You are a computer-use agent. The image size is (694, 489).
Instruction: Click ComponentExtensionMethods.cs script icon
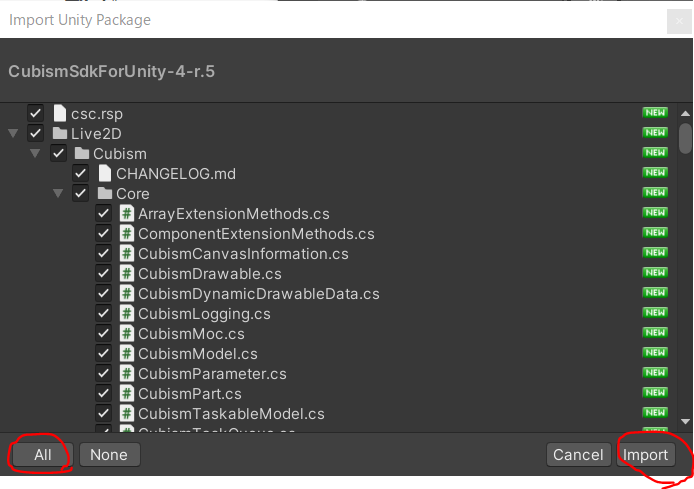(x=127, y=234)
